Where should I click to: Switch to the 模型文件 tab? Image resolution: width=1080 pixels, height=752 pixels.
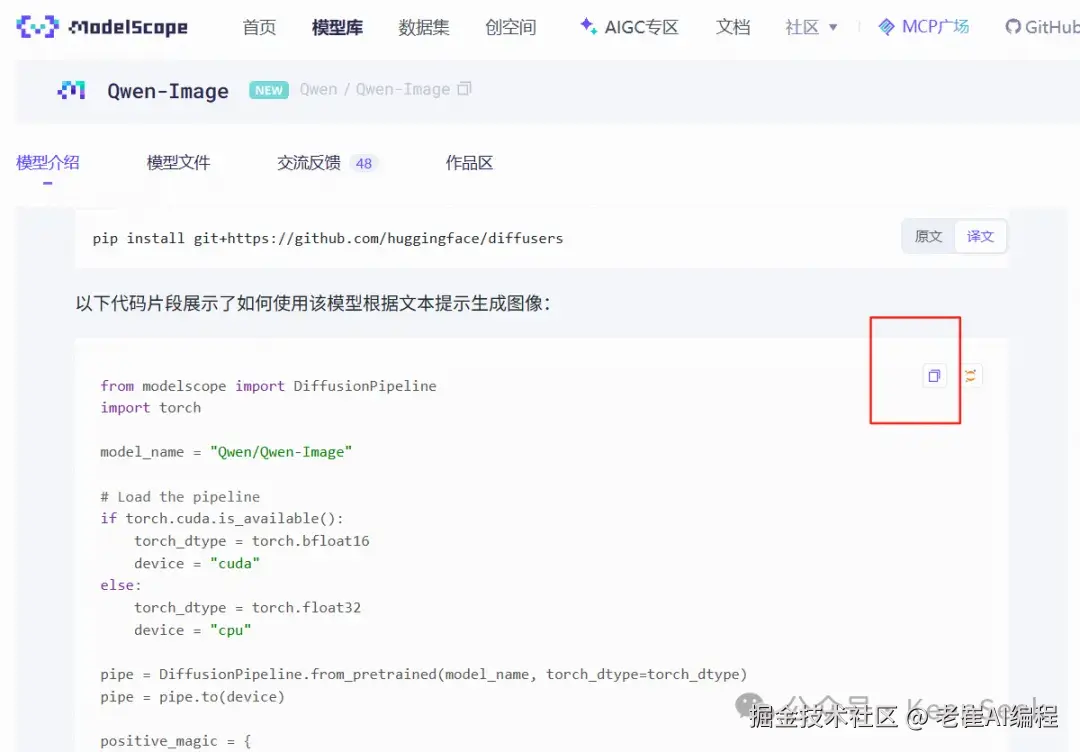(179, 162)
